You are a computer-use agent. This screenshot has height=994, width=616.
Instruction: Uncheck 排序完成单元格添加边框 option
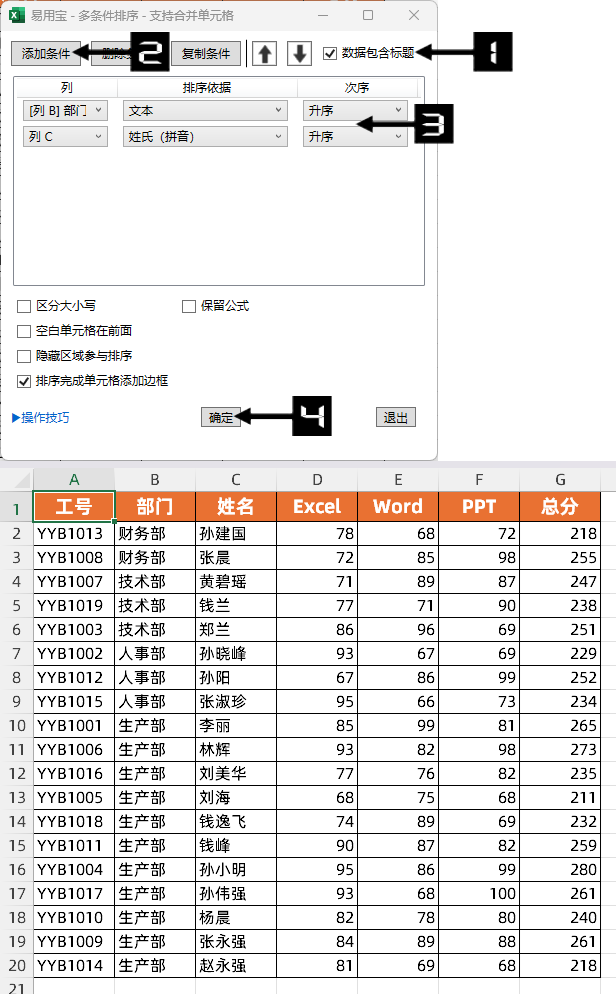tap(24, 381)
